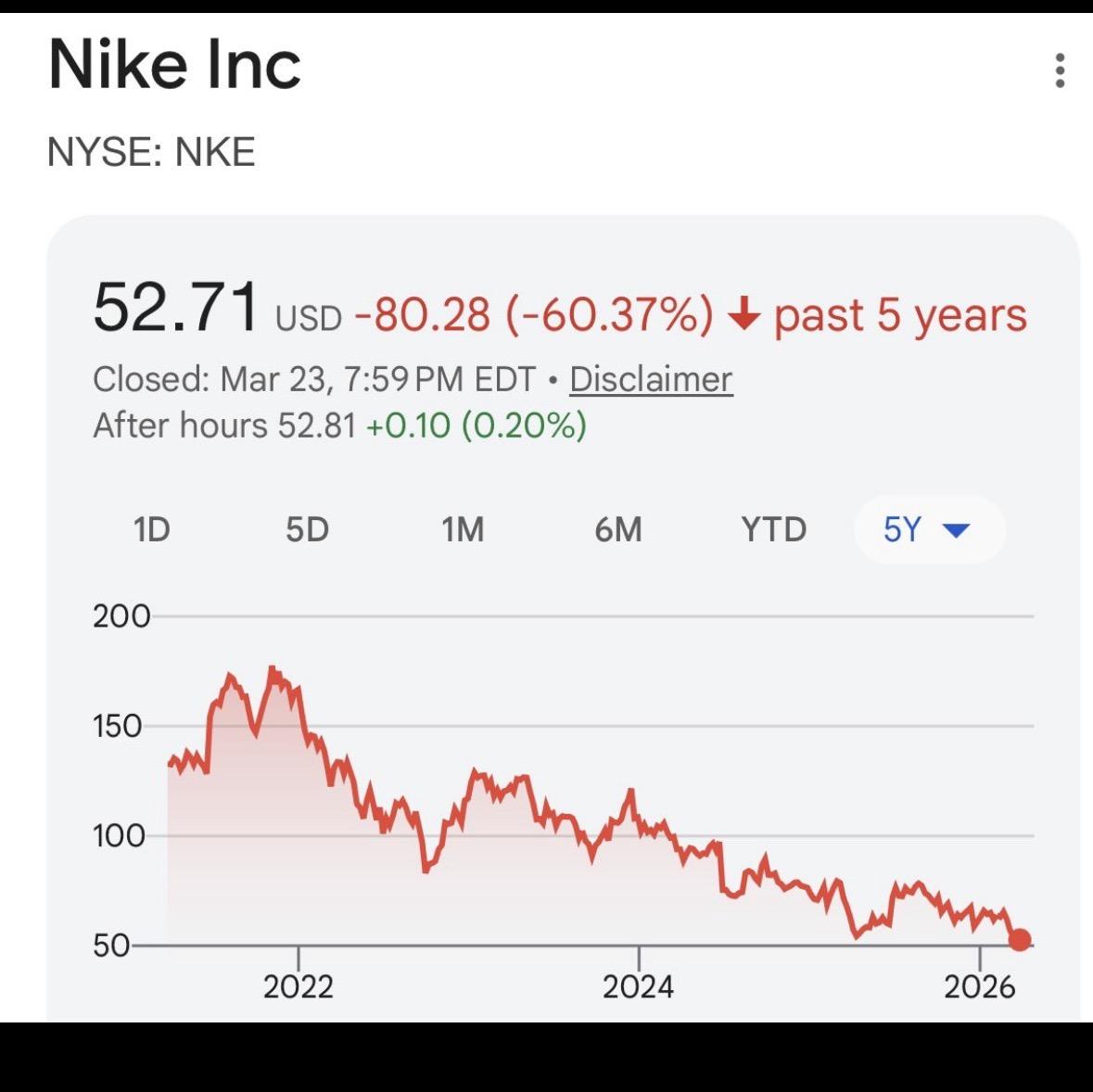Click the 2024 marker on the x-axis

638,986
